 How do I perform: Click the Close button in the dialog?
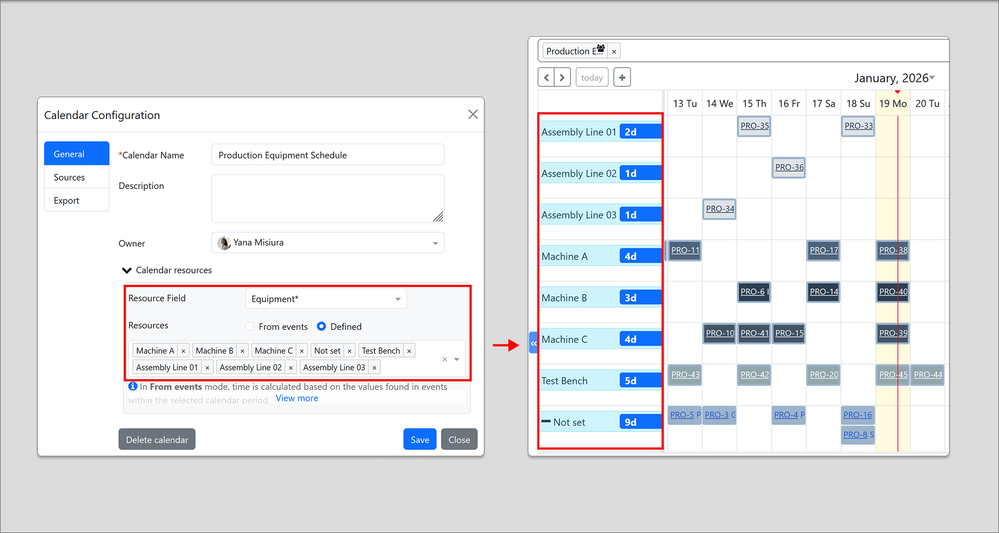pyautogui.click(x=459, y=439)
